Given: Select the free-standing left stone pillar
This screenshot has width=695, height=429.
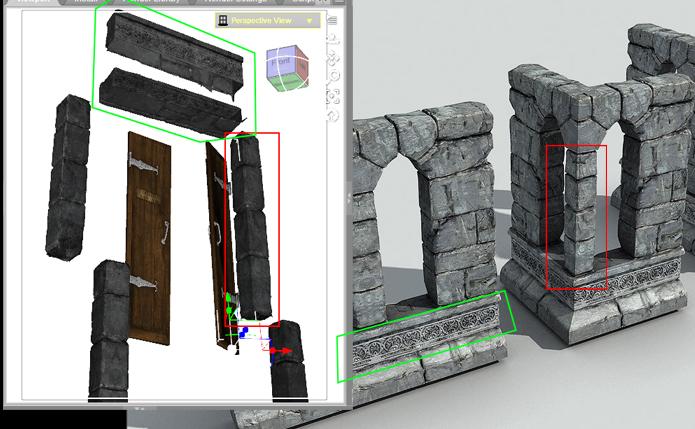Looking at the screenshot, I should click(x=68, y=177).
